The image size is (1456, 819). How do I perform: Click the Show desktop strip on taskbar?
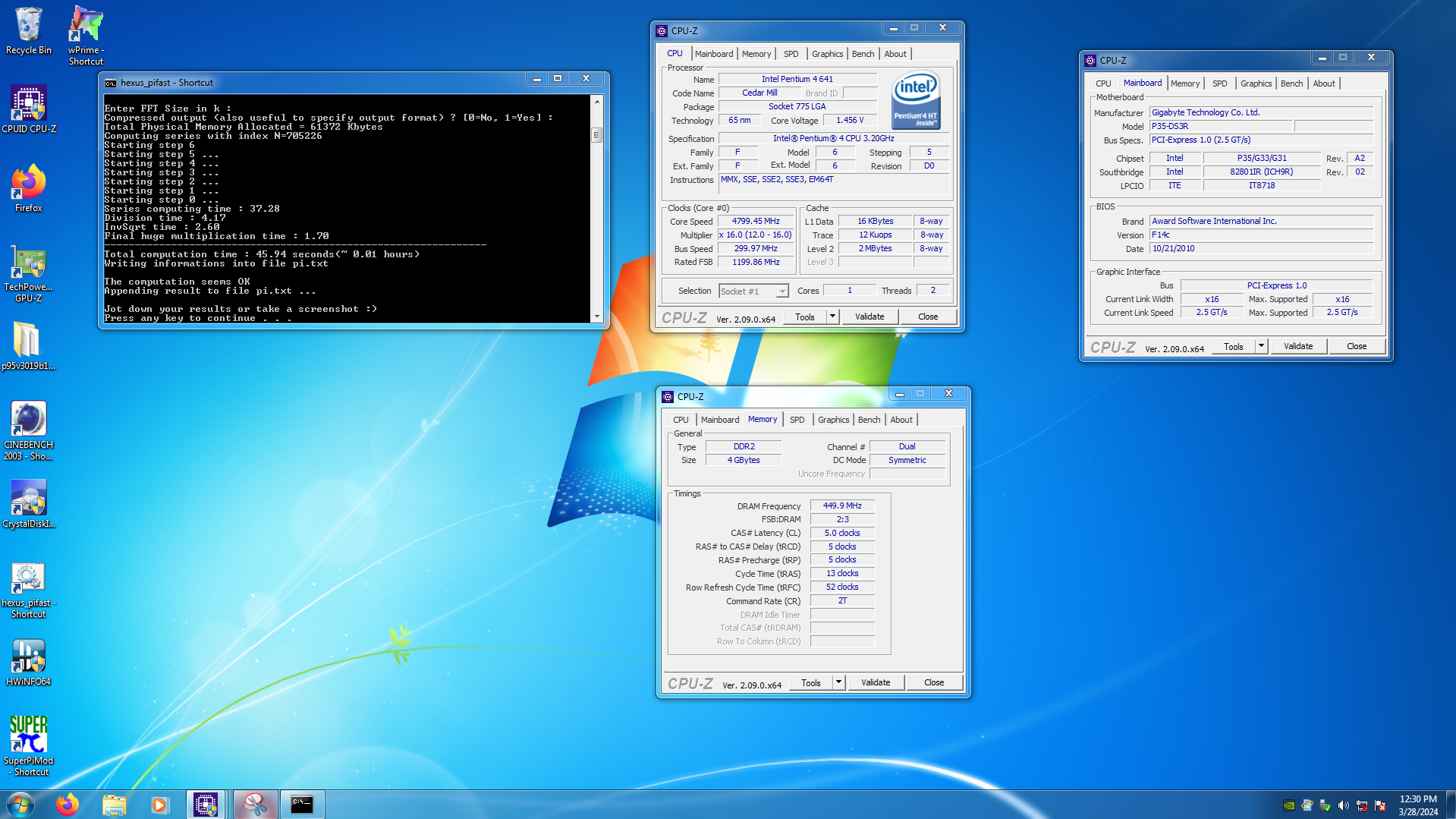pyautogui.click(x=1451, y=805)
